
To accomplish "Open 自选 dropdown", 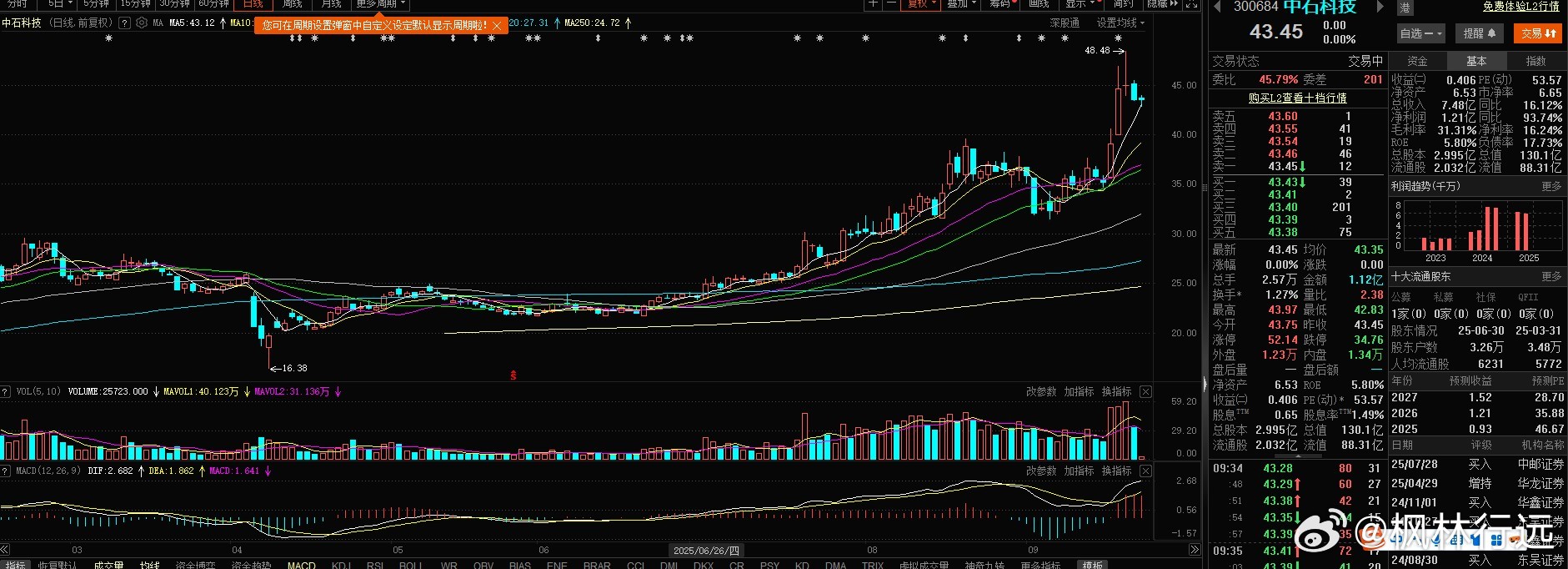I will click(x=1420, y=33).
